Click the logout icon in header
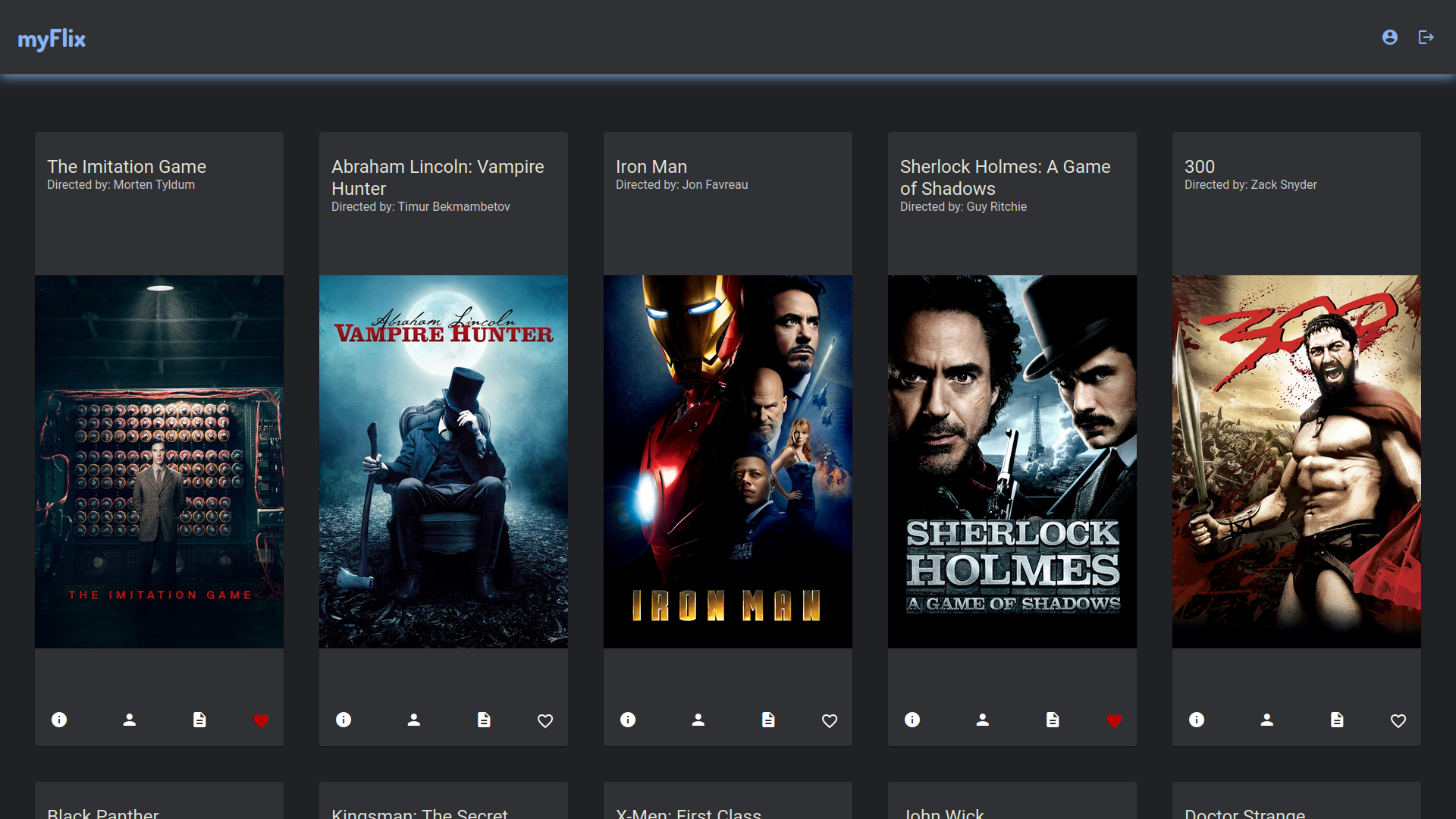Image resolution: width=1456 pixels, height=819 pixels. (x=1426, y=37)
